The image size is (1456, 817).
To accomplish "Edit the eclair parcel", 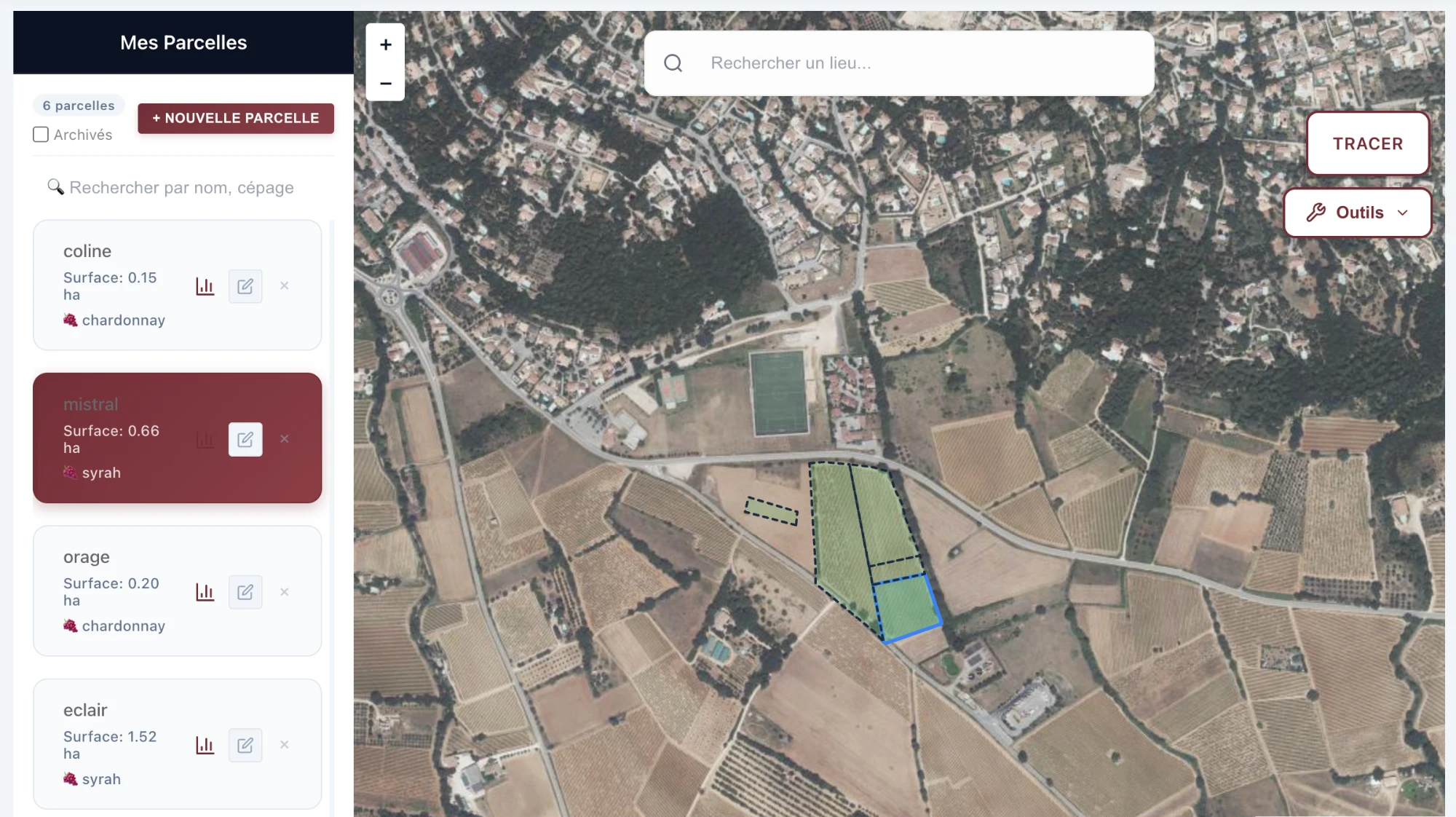I will pos(245,745).
